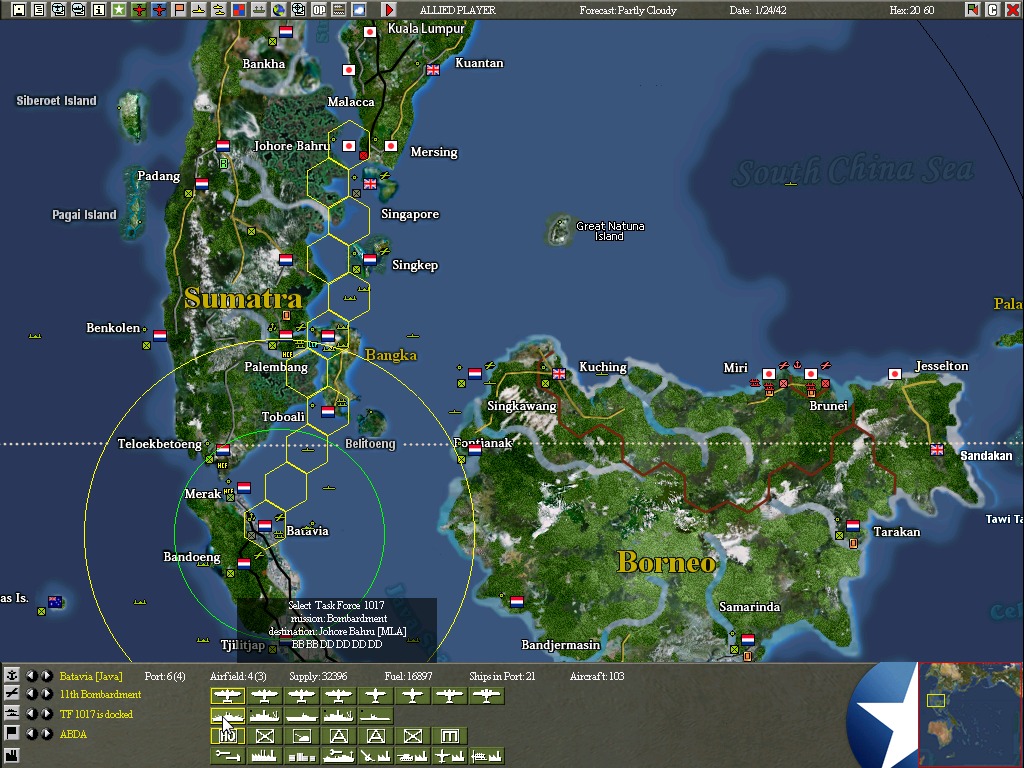Click 'Batavia [Java]' base name text
Screen dimensions: 1024x768
point(91,676)
